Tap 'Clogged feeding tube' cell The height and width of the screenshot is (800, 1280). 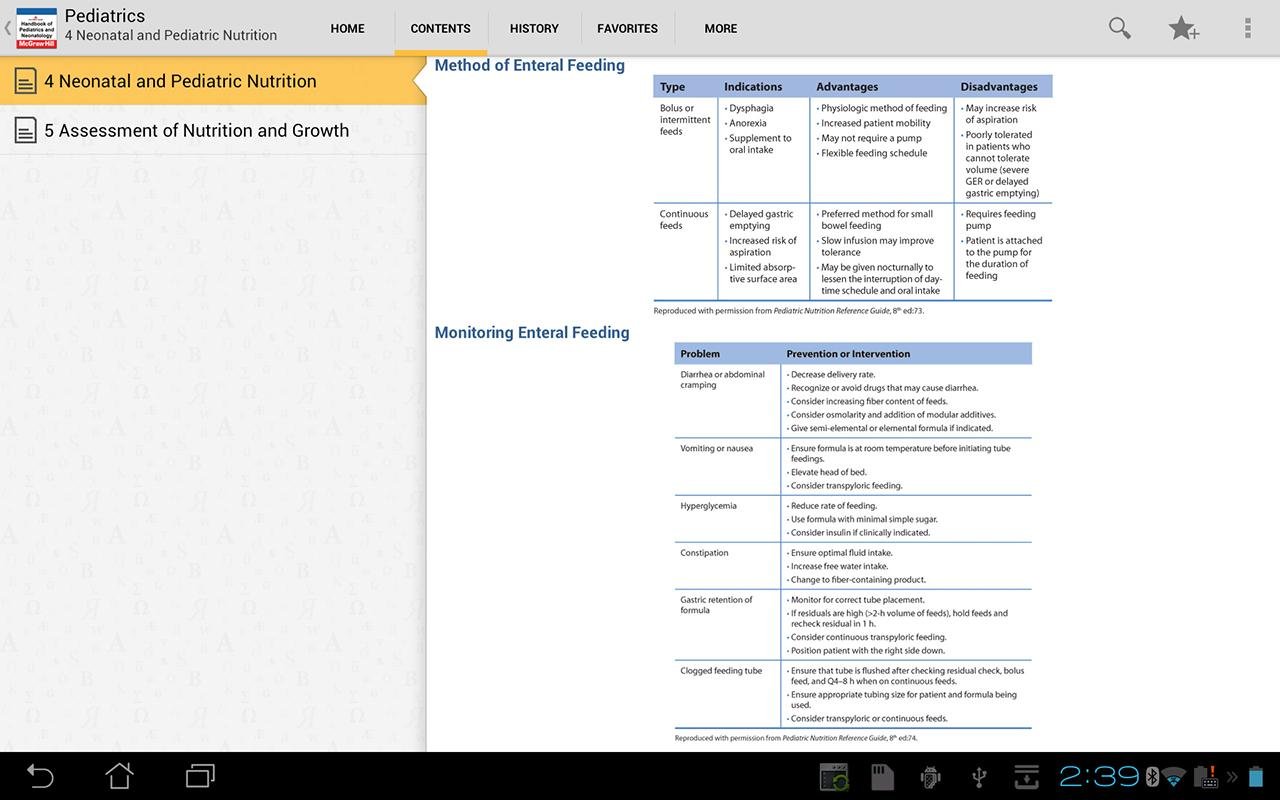tap(721, 671)
